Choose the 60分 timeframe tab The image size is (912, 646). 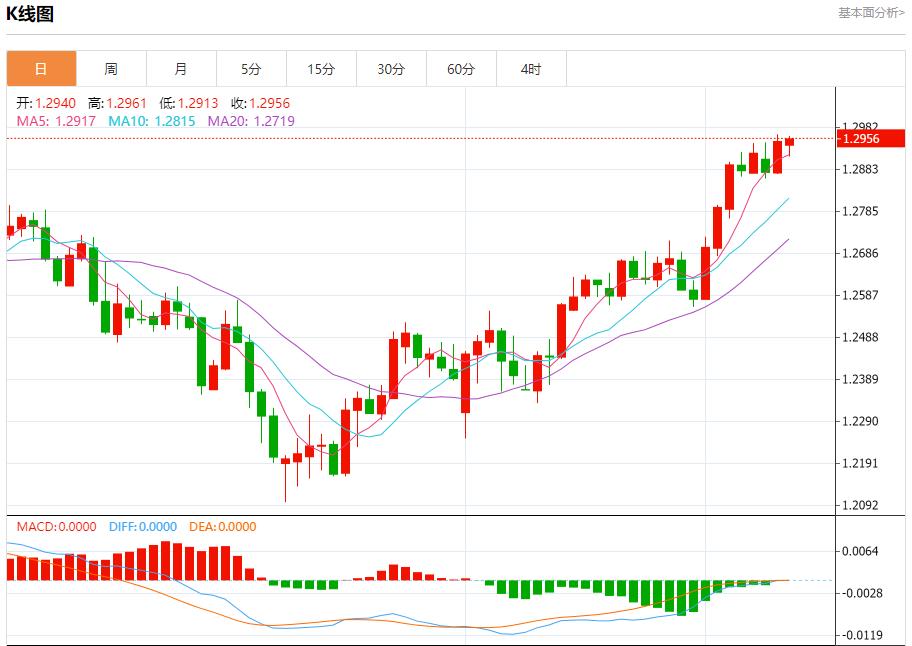pos(461,69)
